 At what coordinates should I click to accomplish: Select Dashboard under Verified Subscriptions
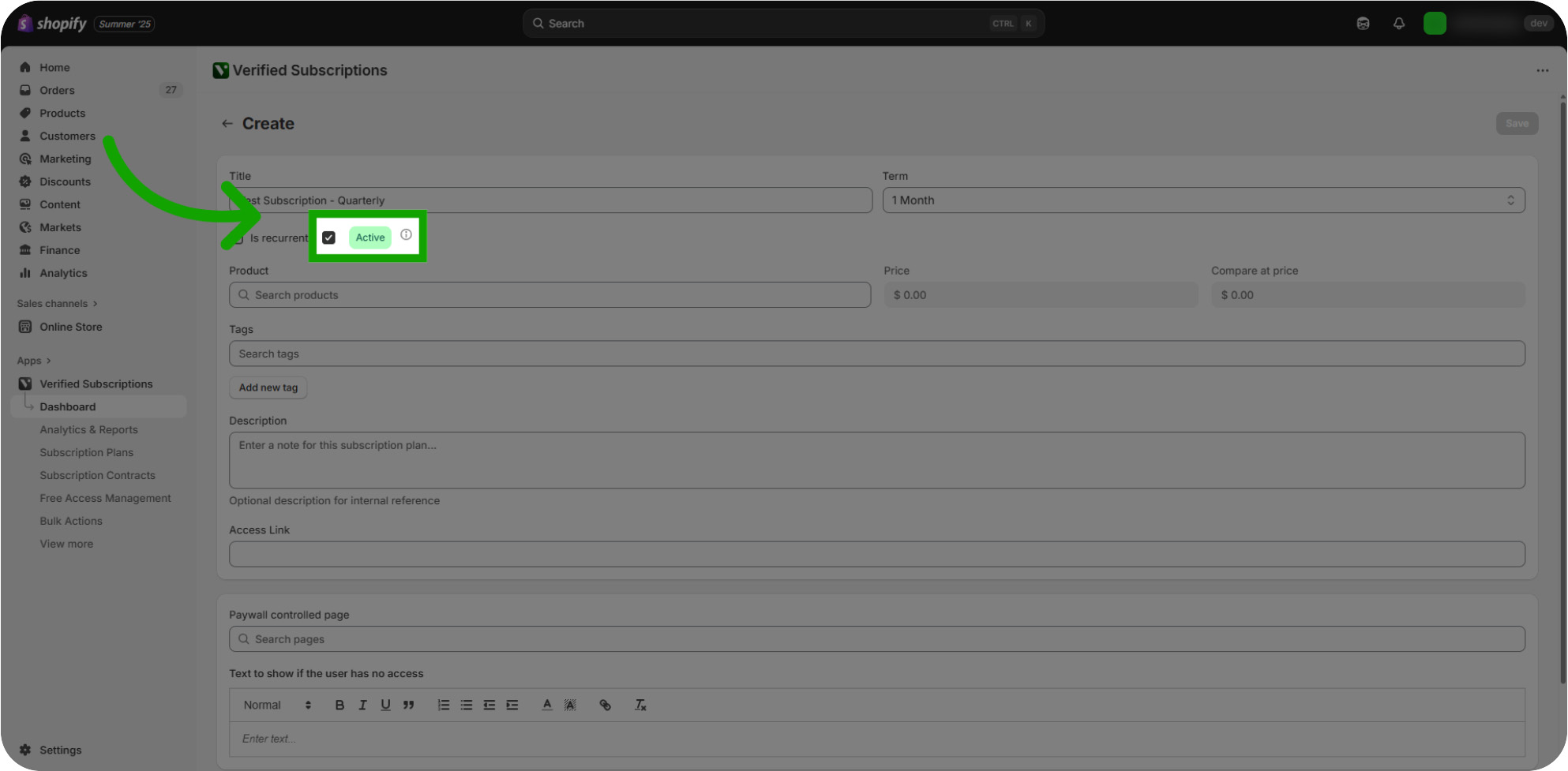coord(99,407)
